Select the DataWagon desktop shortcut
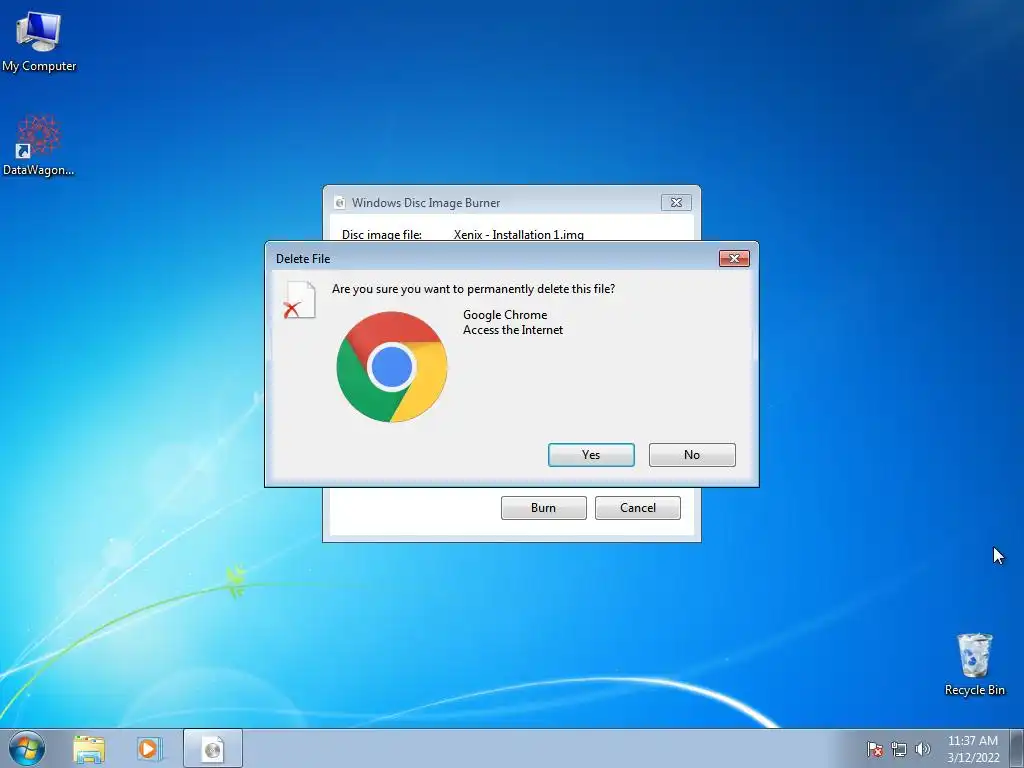This screenshot has width=1024, height=768. 39,146
